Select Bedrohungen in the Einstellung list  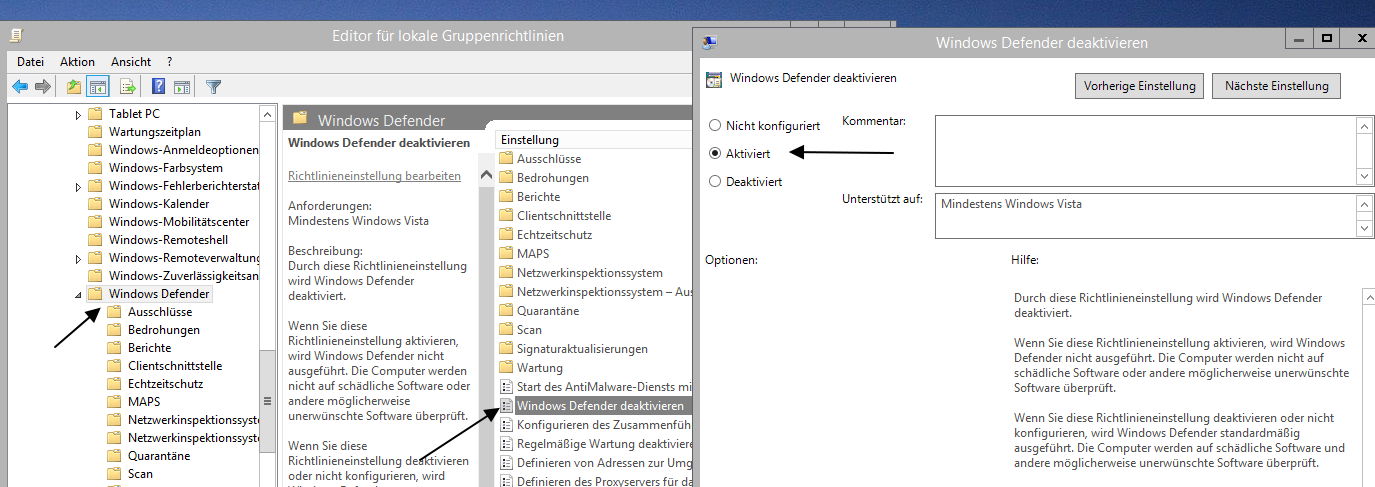pyautogui.click(x=553, y=178)
